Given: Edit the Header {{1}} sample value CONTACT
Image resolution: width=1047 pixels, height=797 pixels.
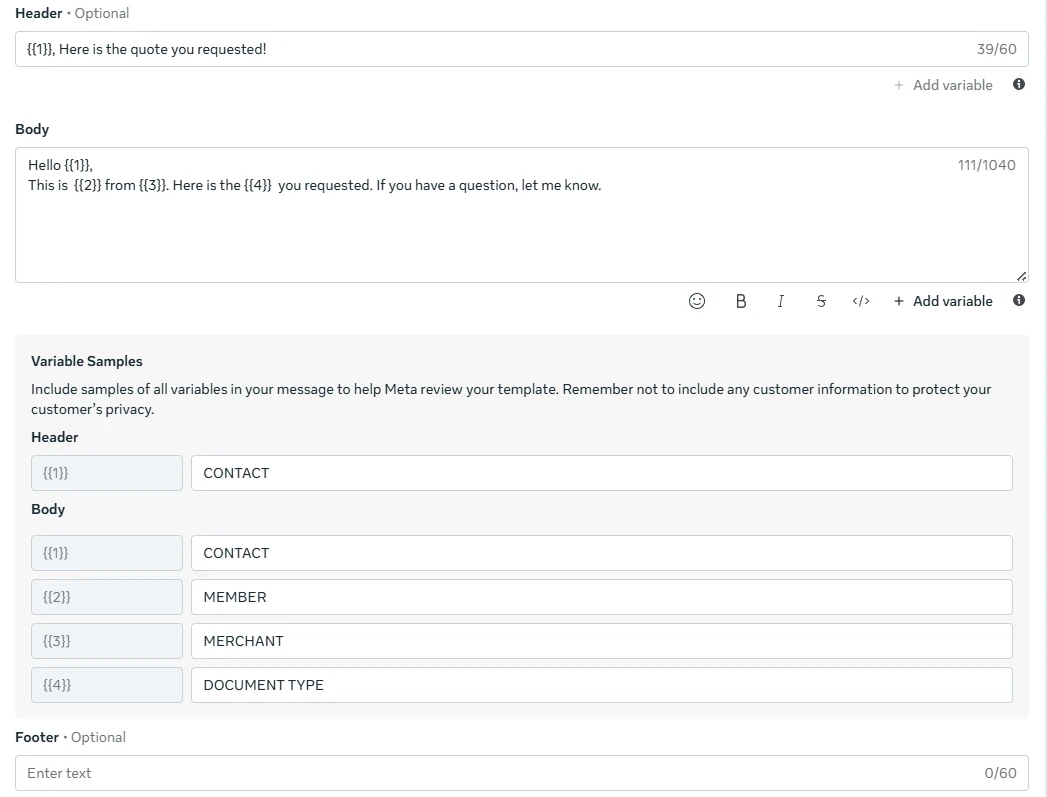Looking at the screenshot, I should [602, 473].
